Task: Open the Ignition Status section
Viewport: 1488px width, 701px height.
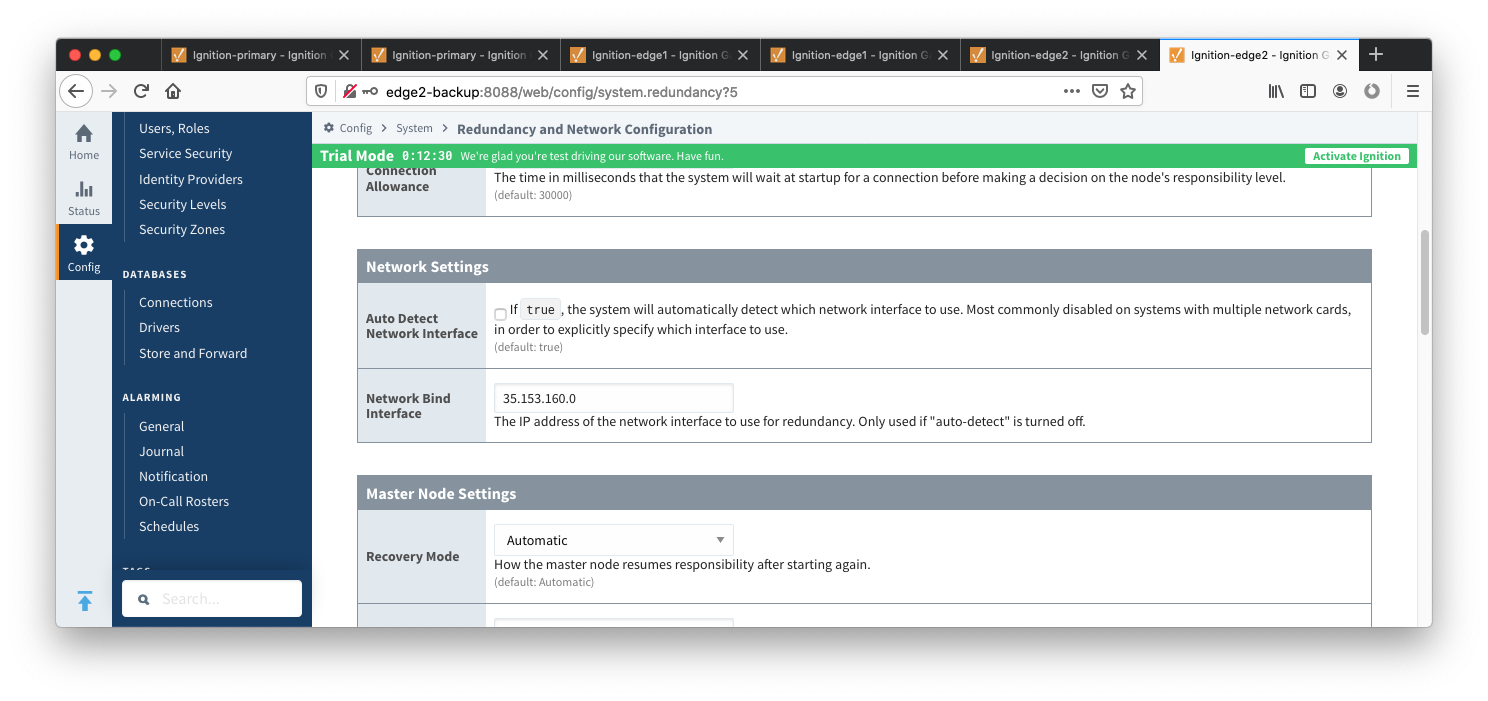Action: (84, 197)
